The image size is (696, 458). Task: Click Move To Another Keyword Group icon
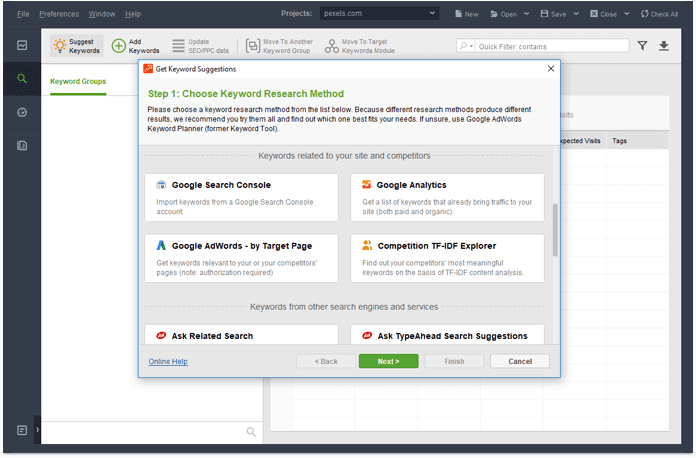[x=253, y=46]
